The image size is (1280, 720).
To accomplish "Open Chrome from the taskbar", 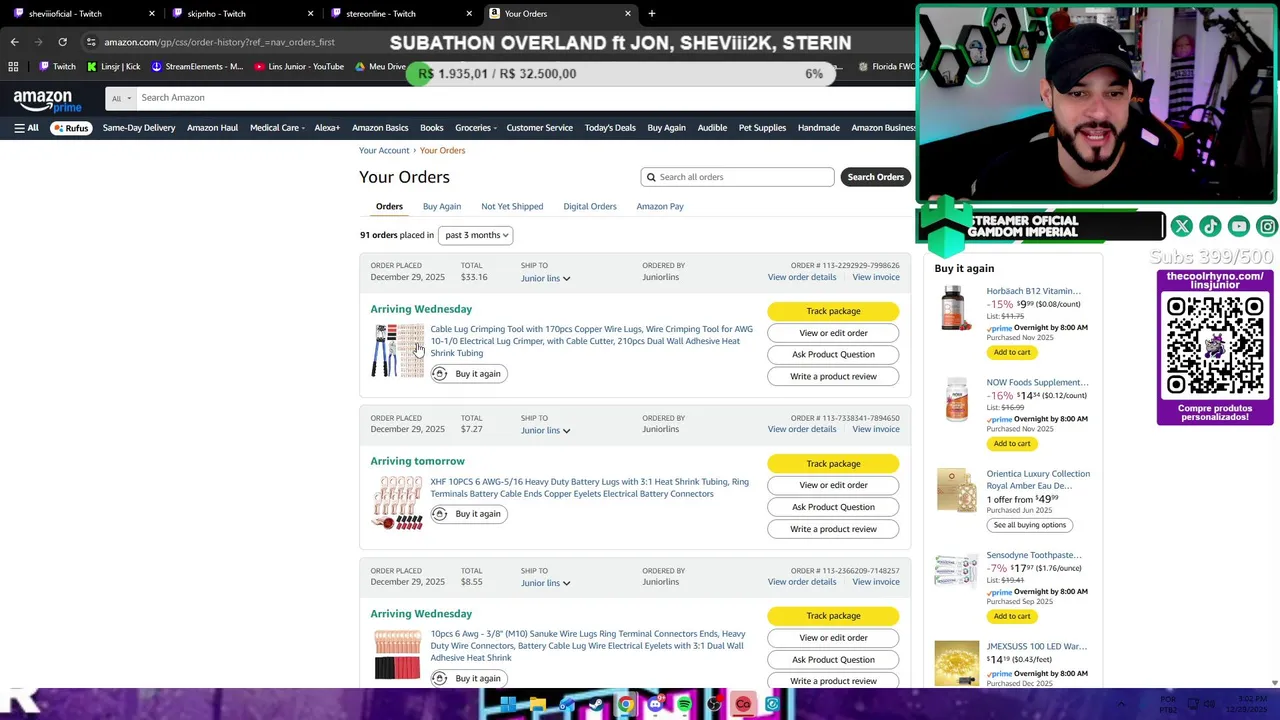I will pyautogui.click(x=626, y=705).
